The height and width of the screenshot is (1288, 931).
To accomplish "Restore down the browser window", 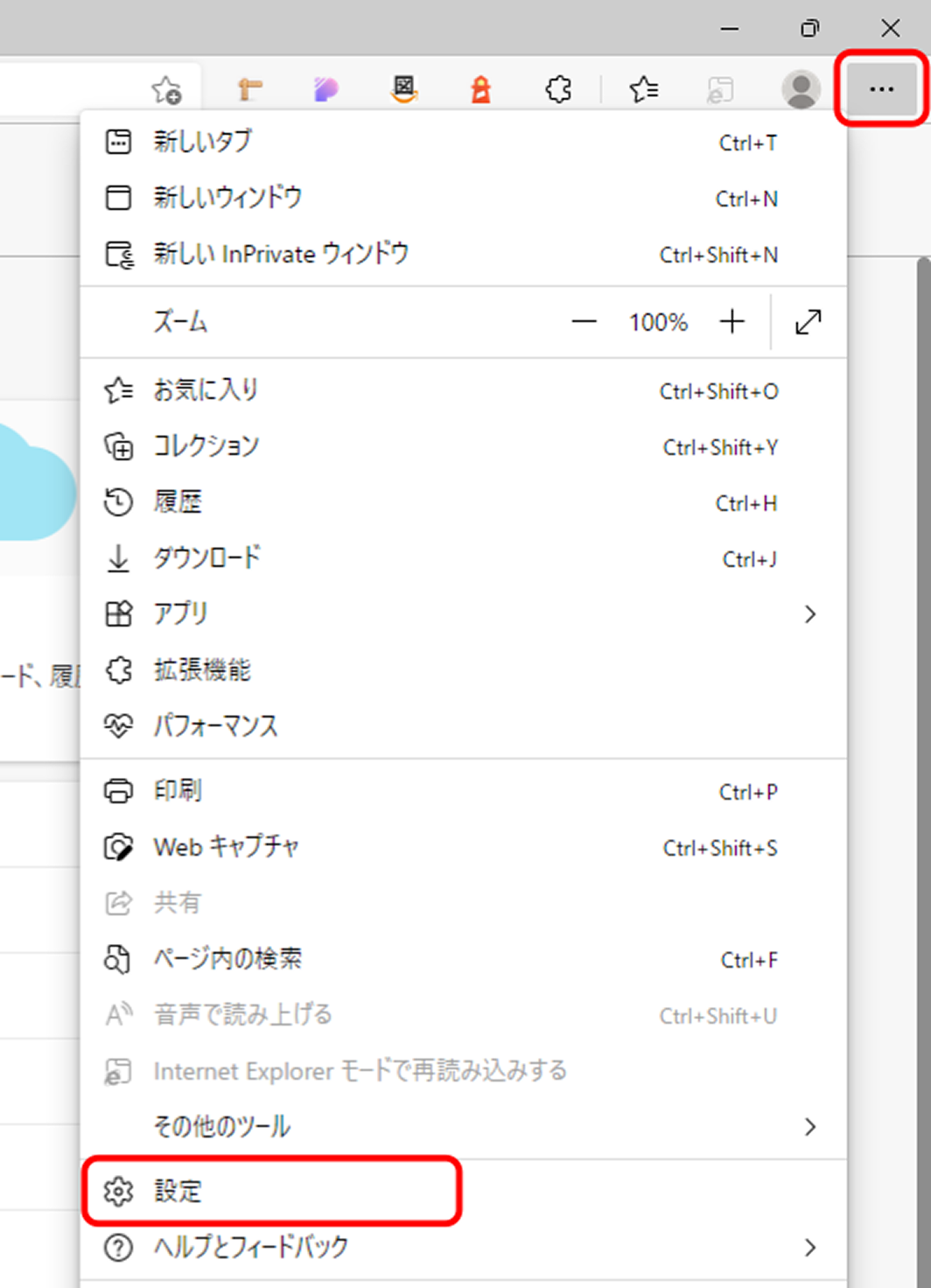I will [810, 28].
